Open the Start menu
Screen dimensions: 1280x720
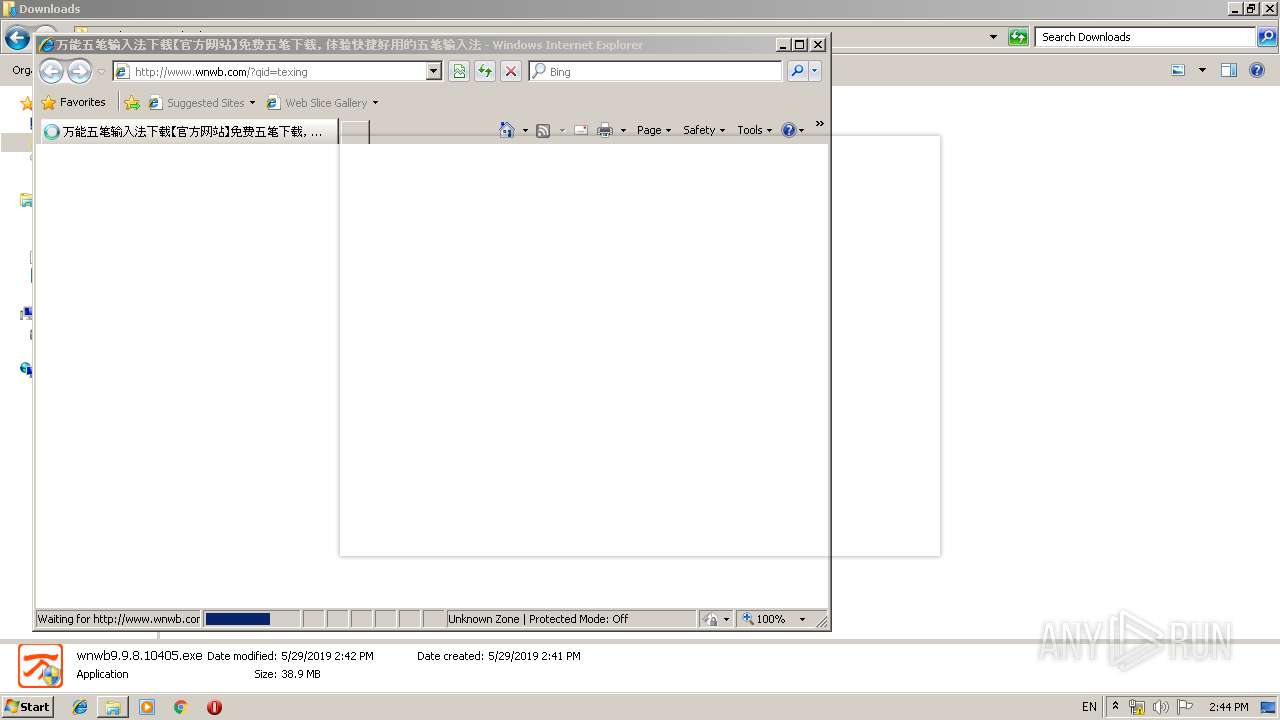click(x=27, y=706)
